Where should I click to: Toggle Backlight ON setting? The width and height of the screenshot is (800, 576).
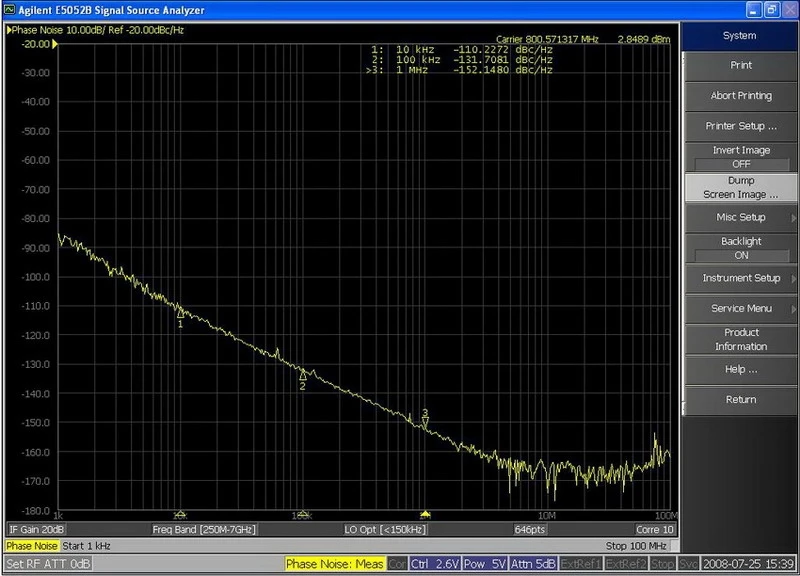point(741,248)
